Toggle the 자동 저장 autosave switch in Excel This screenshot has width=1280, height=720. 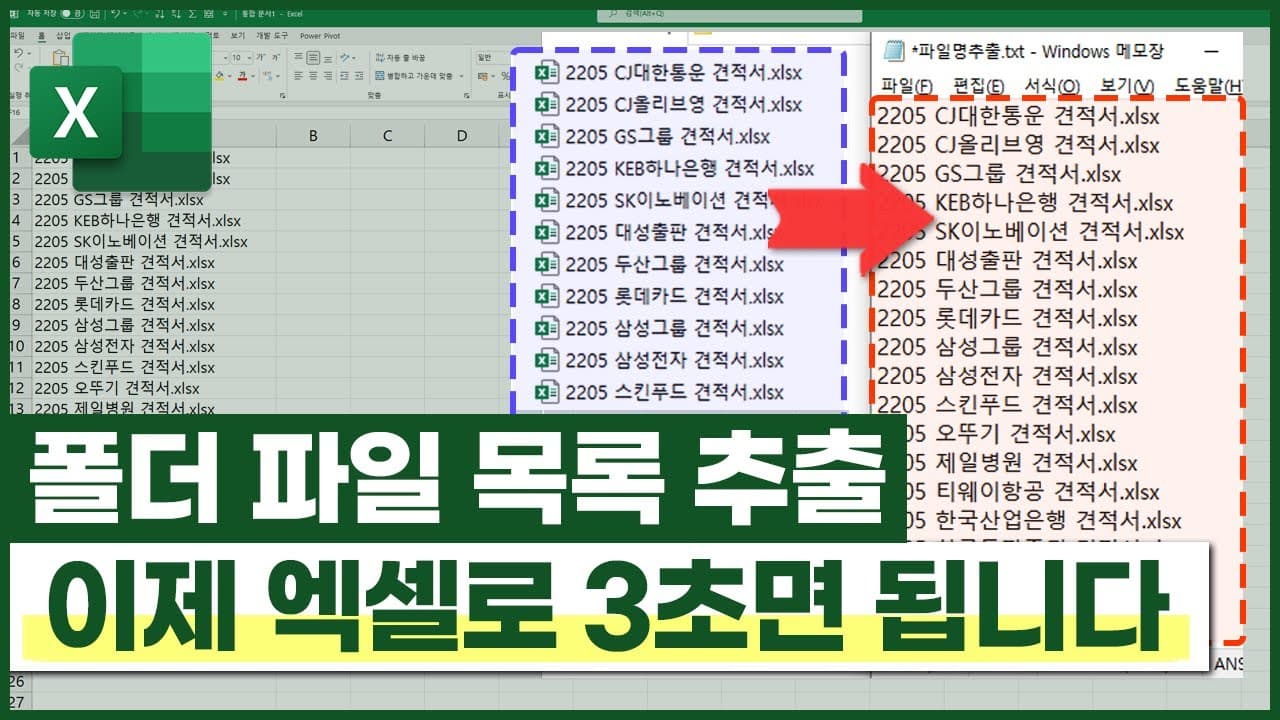point(72,14)
